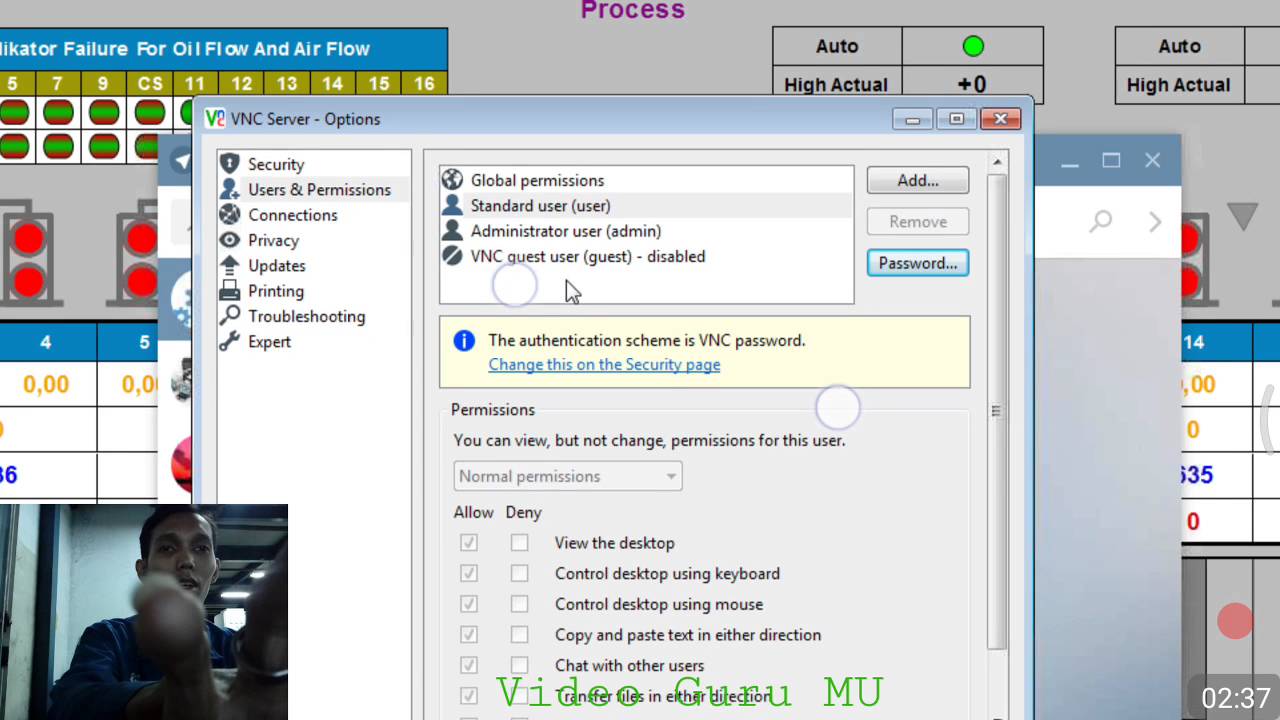The image size is (1280, 720).
Task: Toggle Deny for Control desktop using keyboard
Action: 519,574
